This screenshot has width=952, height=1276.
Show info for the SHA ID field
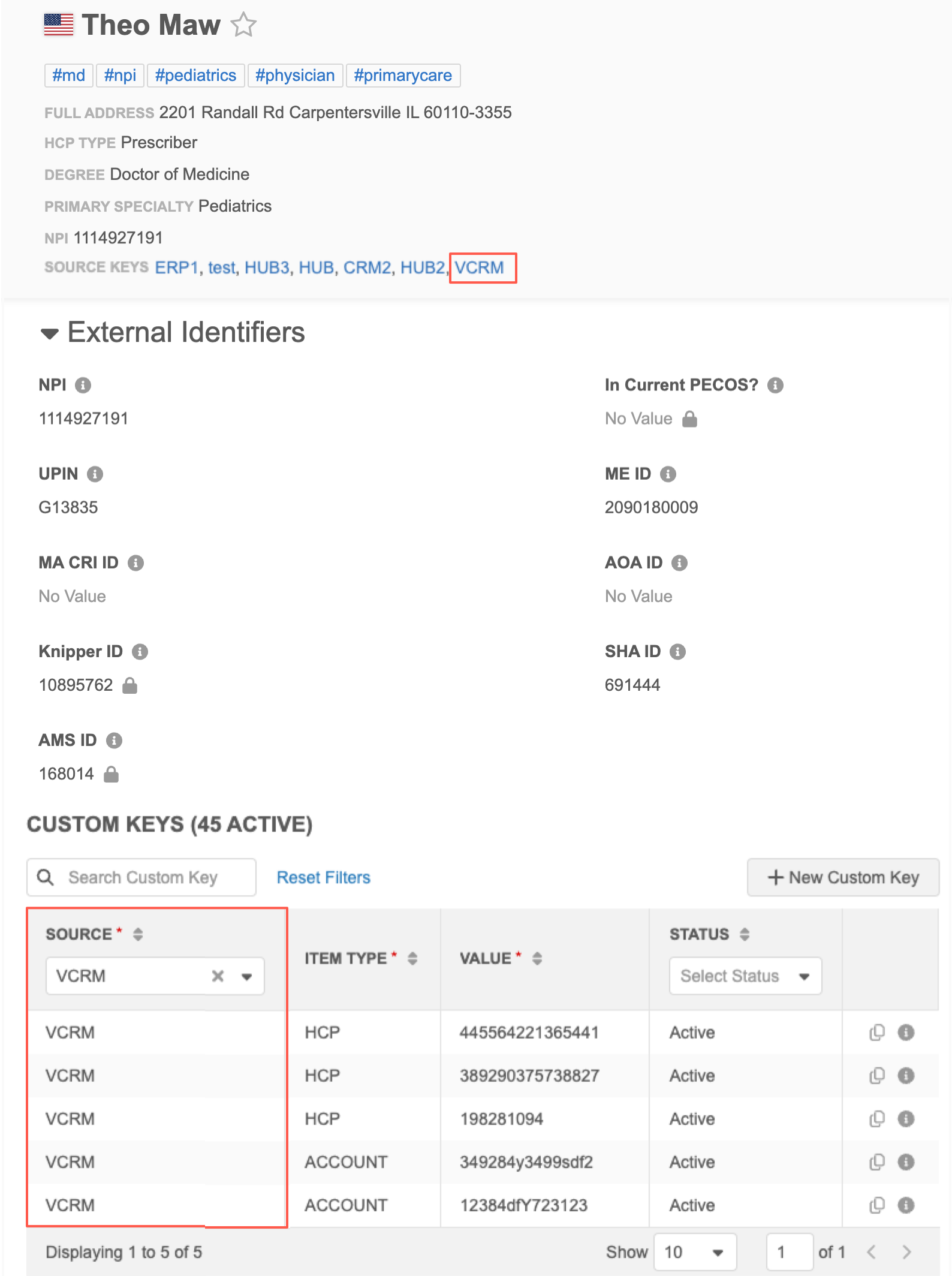677,652
